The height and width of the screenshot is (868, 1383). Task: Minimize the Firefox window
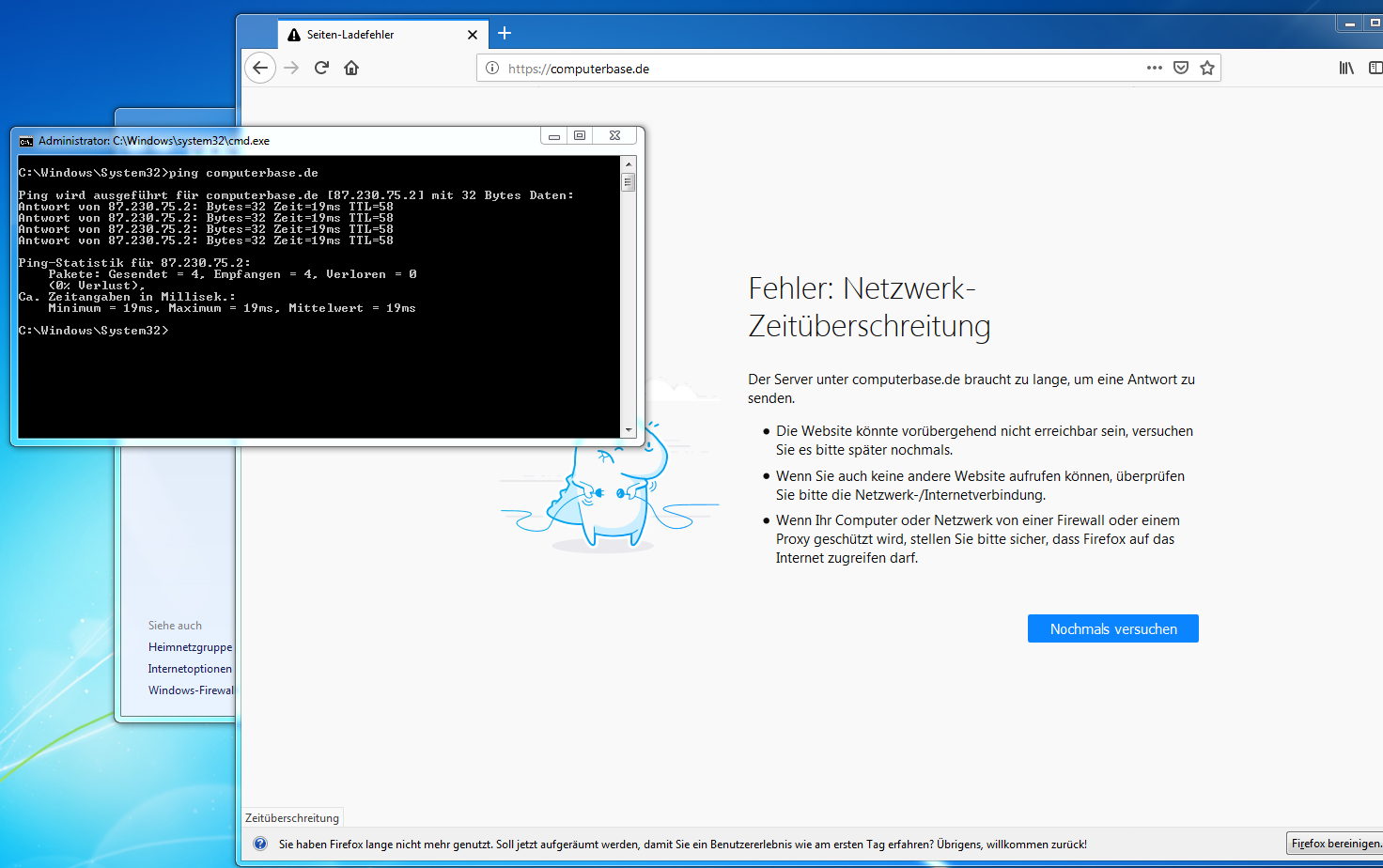tap(1349, 23)
